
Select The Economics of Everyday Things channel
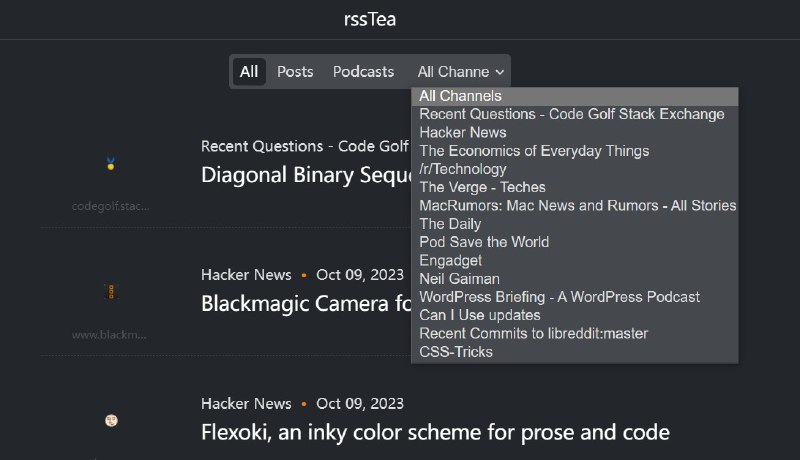[x=534, y=151]
